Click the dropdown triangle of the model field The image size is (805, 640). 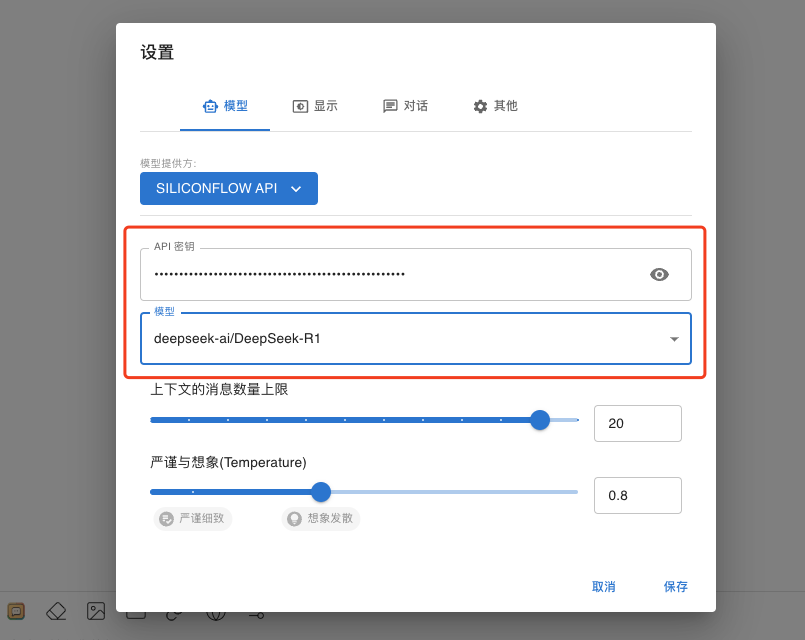point(674,339)
